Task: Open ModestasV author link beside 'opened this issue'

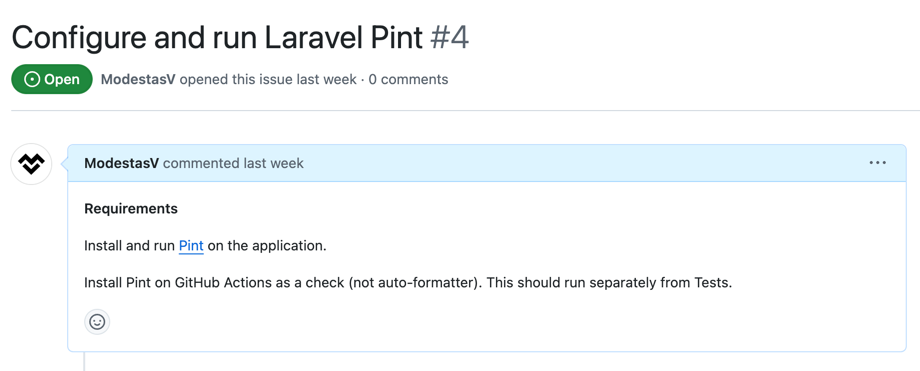Action: click(138, 79)
